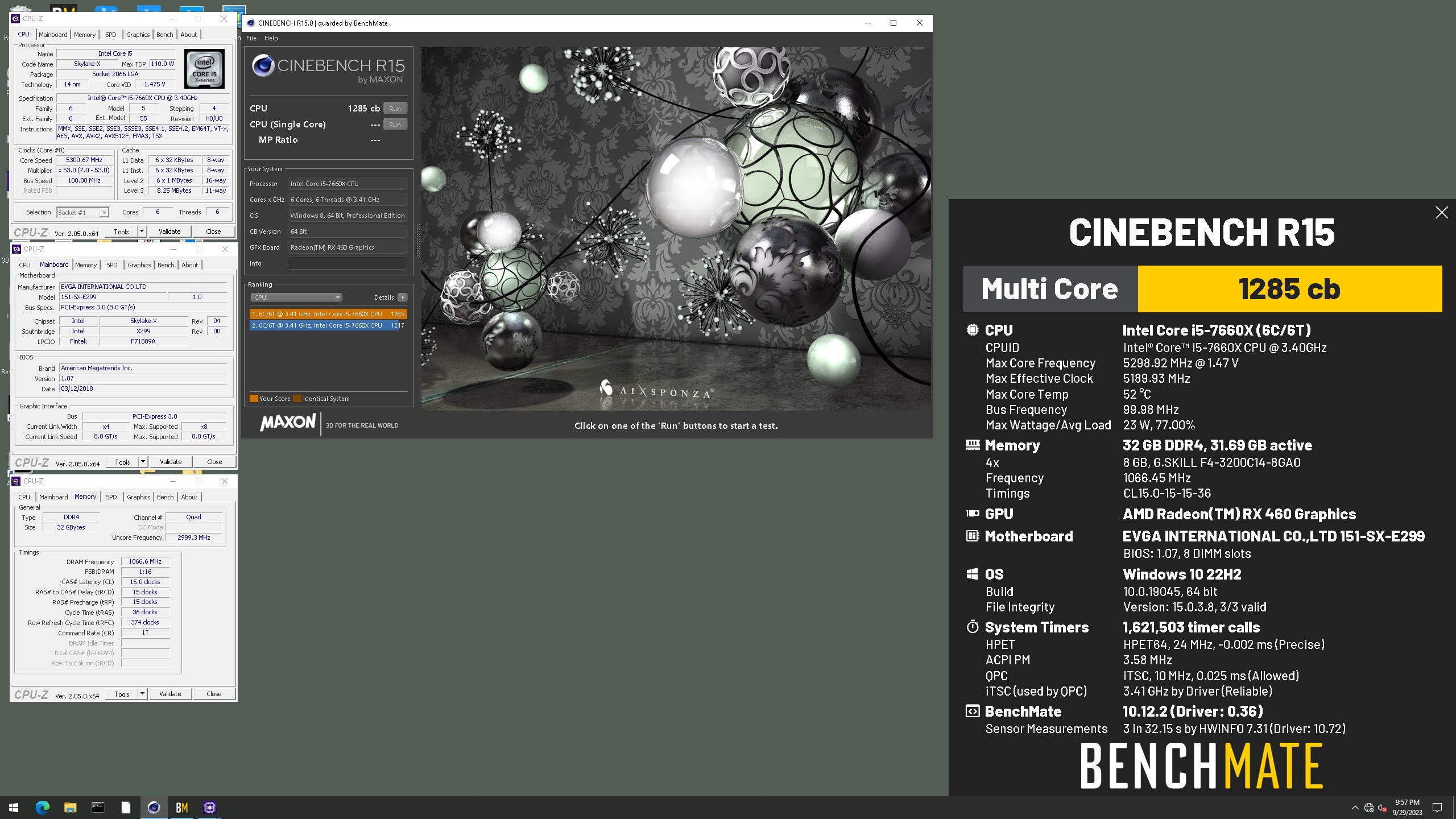Image resolution: width=1456 pixels, height=819 pixels.
Task: Launch Microsoft Edge from taskbar
Action: (43, 807)
